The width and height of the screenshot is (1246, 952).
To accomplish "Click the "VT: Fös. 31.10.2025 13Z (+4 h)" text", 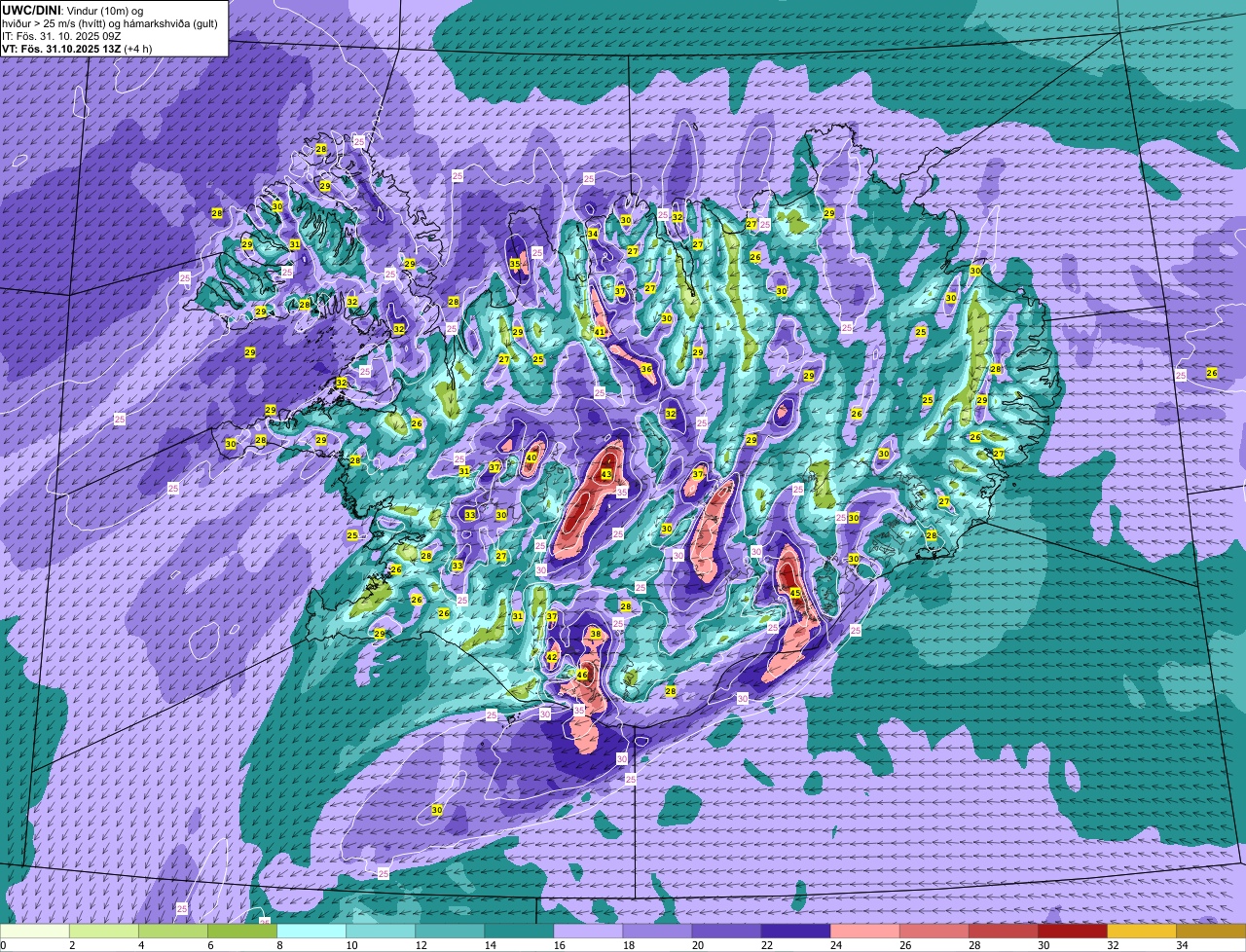I will tap(77, 49).
